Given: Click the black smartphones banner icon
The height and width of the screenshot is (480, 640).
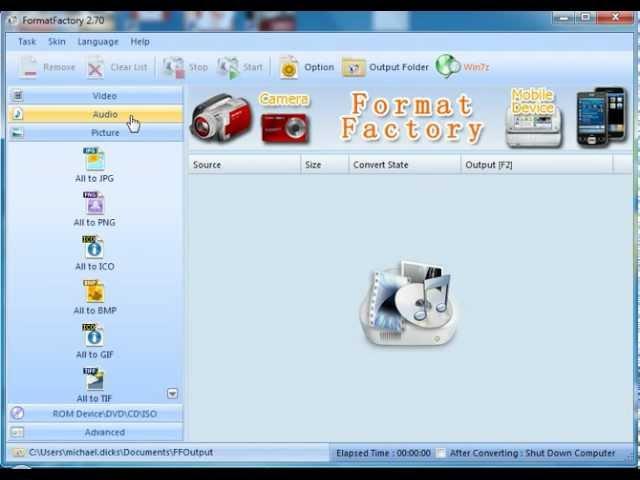Looking at the screenshot, I should tap(602, 117).
